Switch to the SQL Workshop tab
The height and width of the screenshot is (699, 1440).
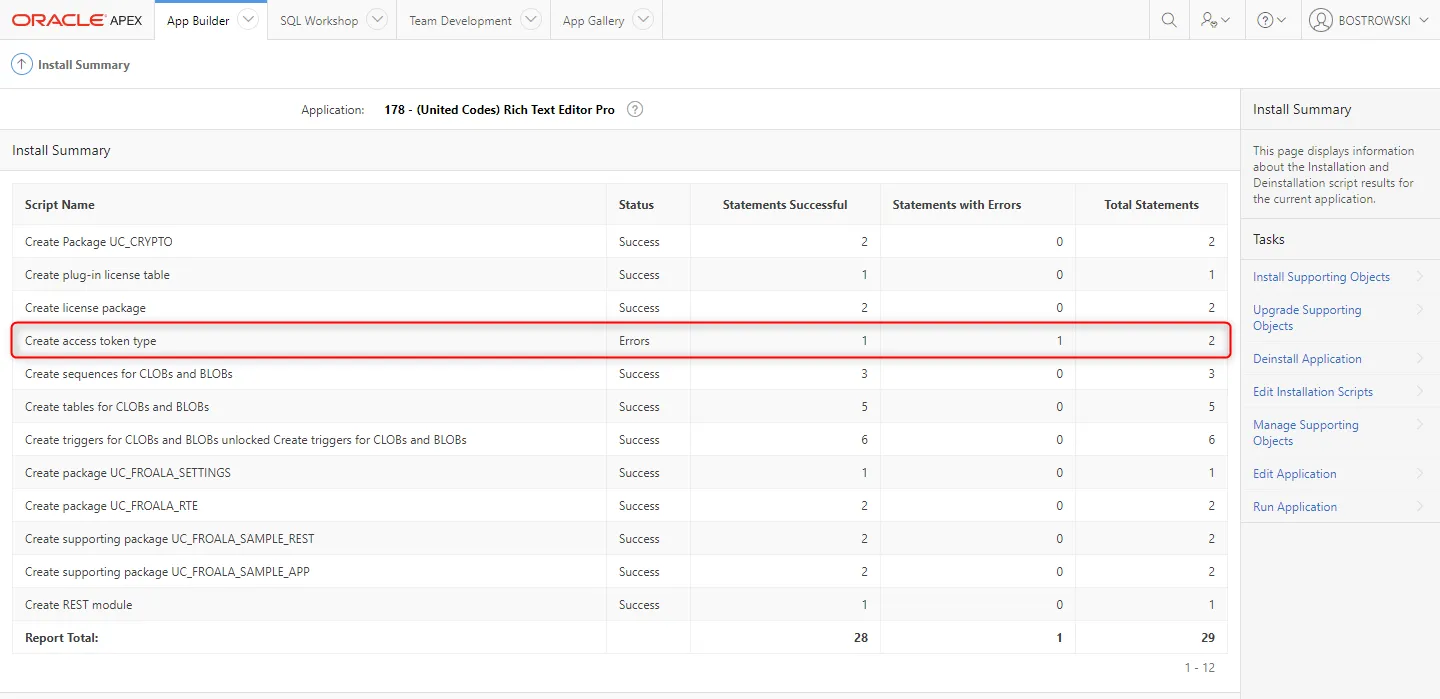[x=319, y=21]
